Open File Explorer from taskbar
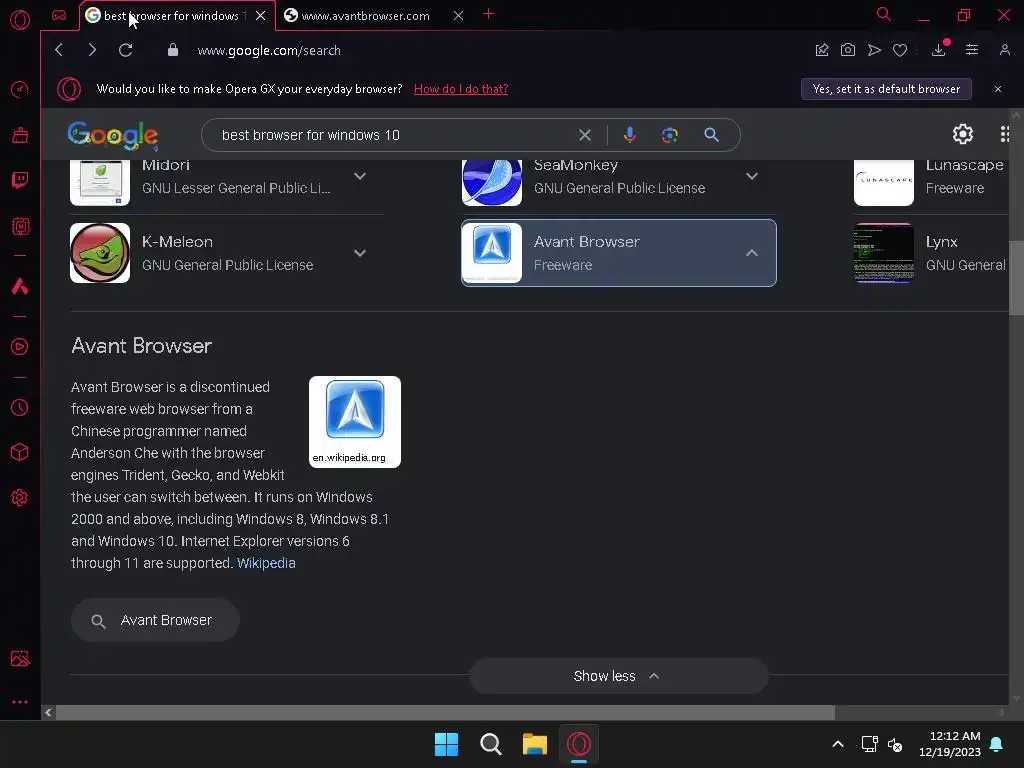This screenshot has height=768, width=1024. coord(534,744)
